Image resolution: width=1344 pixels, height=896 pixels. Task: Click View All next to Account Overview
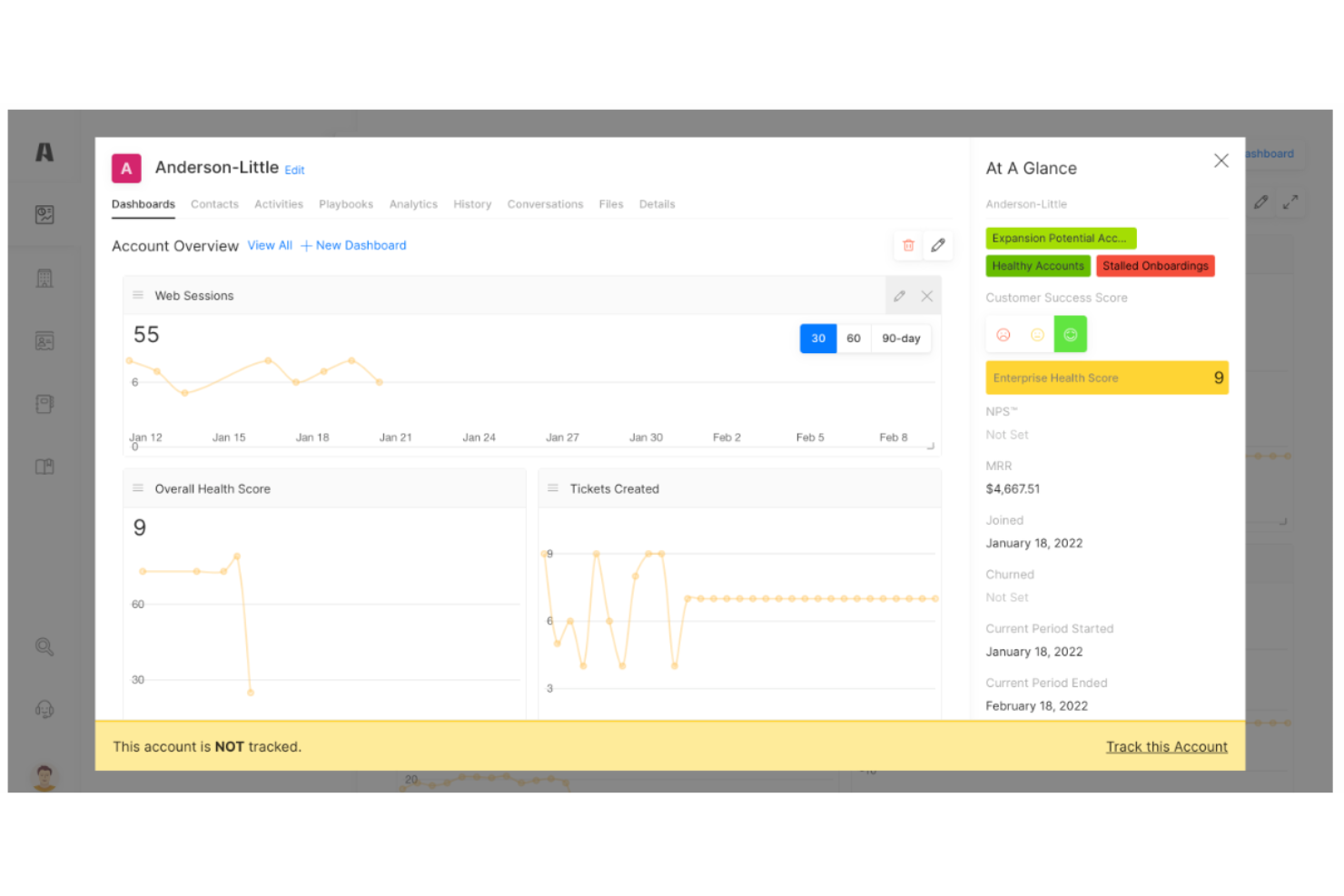[270, 245]
